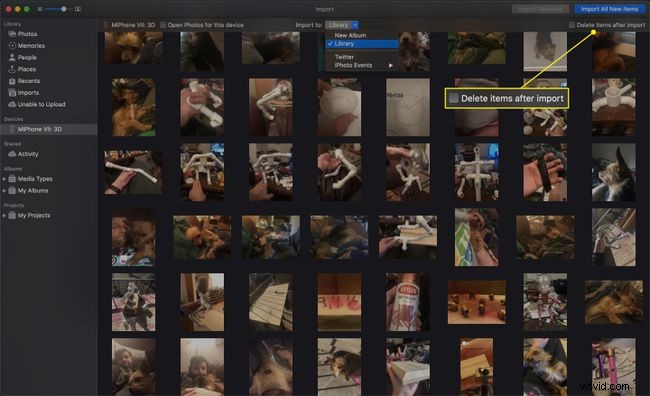Show Imports in the Library sidebar

(28, 93)
